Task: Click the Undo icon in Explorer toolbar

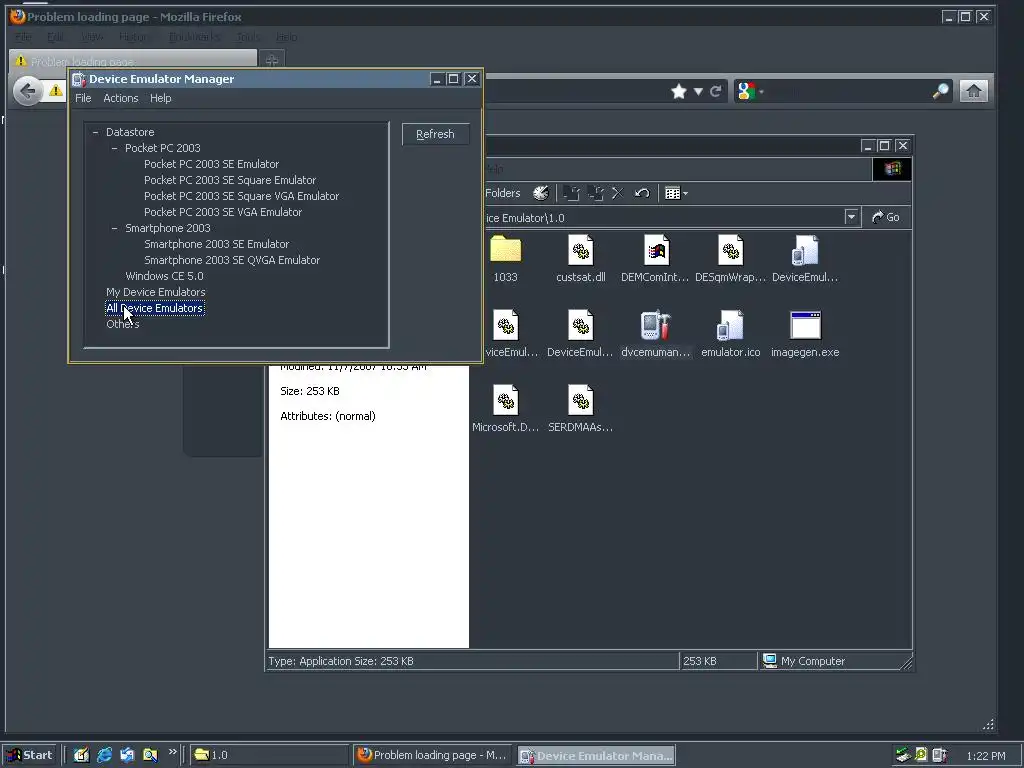Action: pos(642,193)
